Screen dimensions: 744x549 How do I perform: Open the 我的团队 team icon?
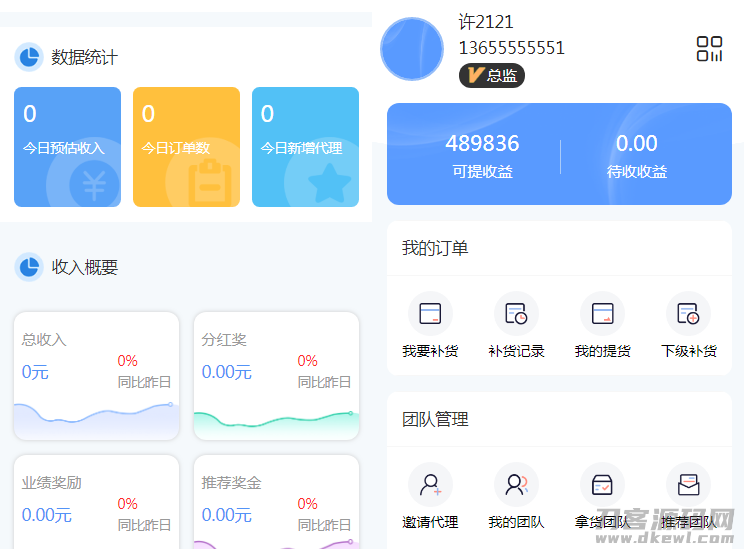[516, 485]
